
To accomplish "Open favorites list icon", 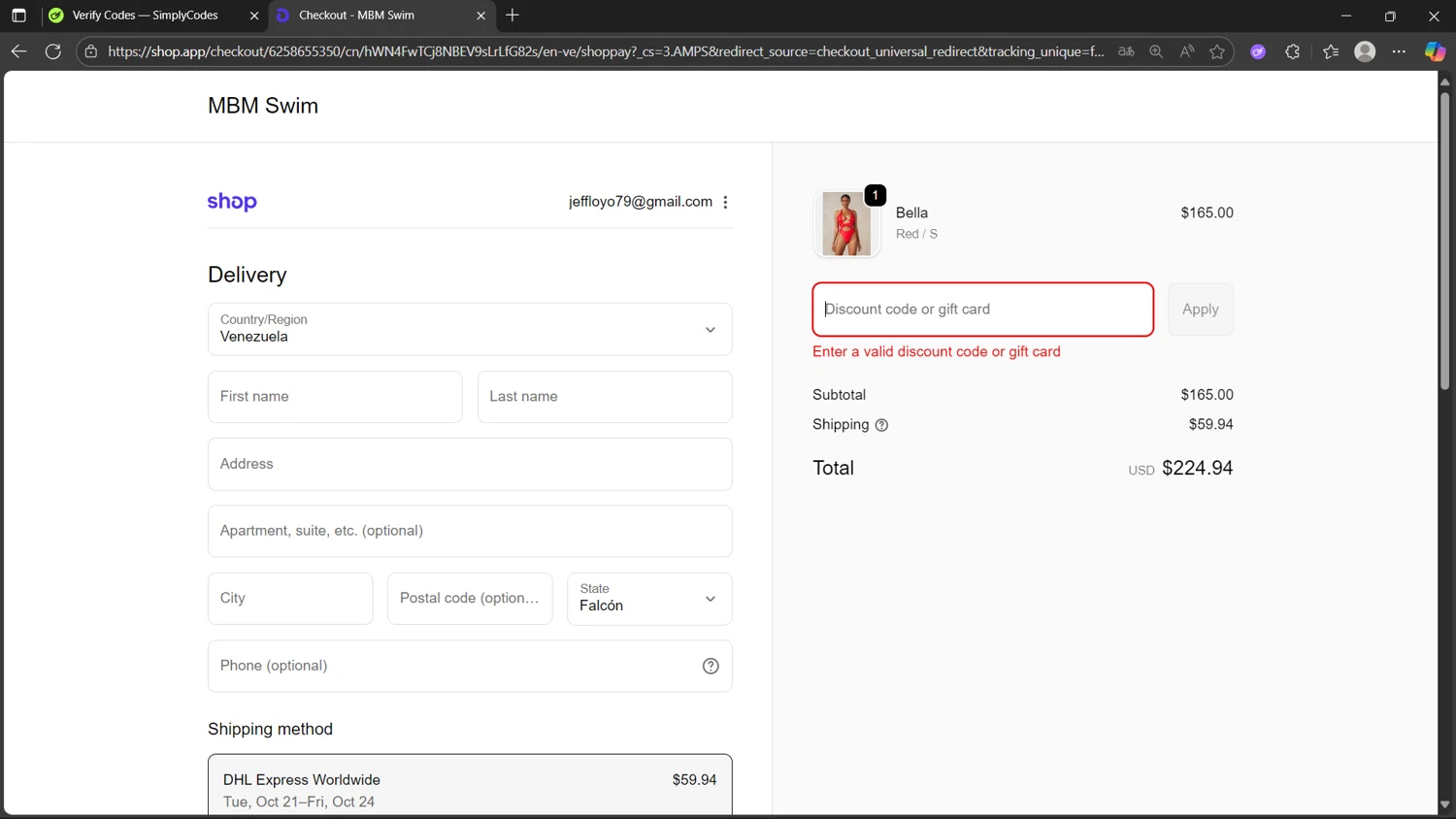I will tap(1331, 51).
